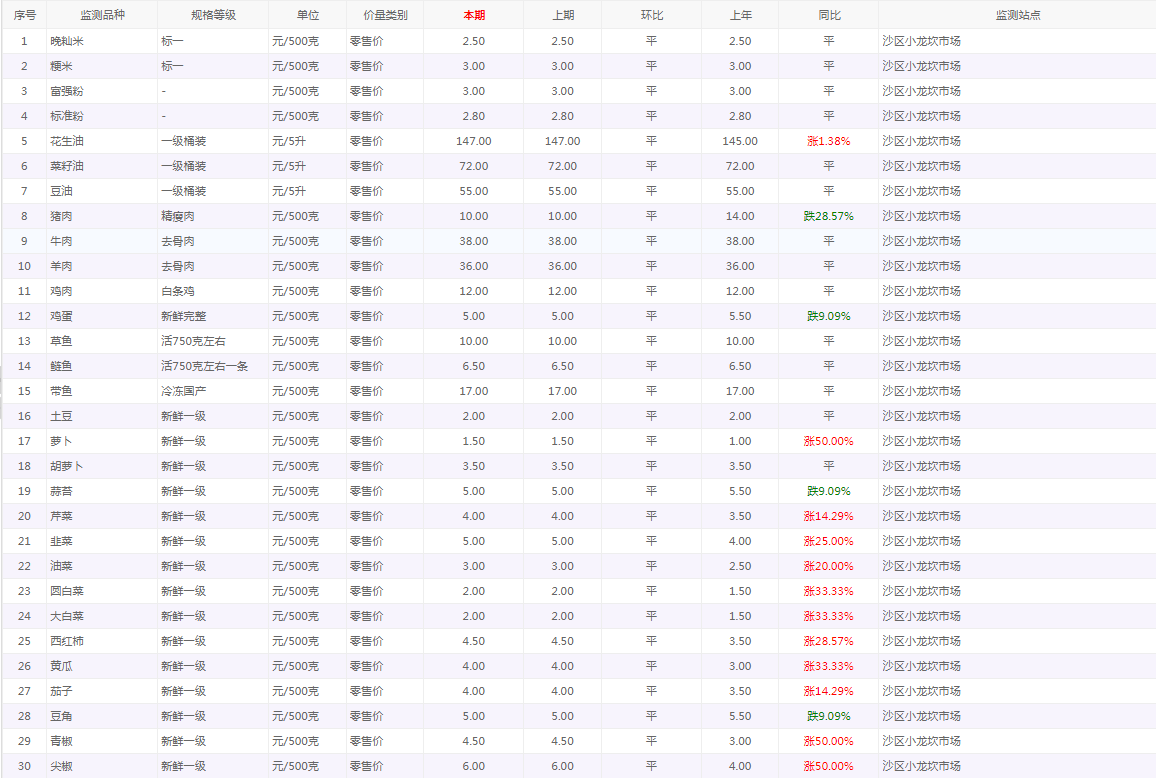
Task: Click the 价盘类别 column header
Action: 385,15
